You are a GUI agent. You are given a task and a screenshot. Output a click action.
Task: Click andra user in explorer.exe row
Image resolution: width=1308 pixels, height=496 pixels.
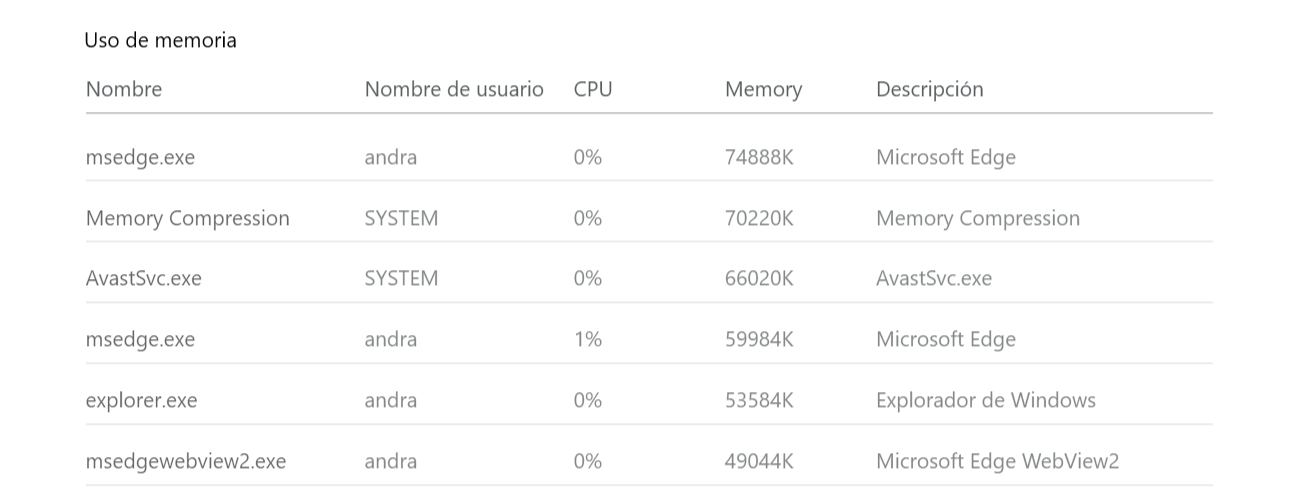(391, 400)
